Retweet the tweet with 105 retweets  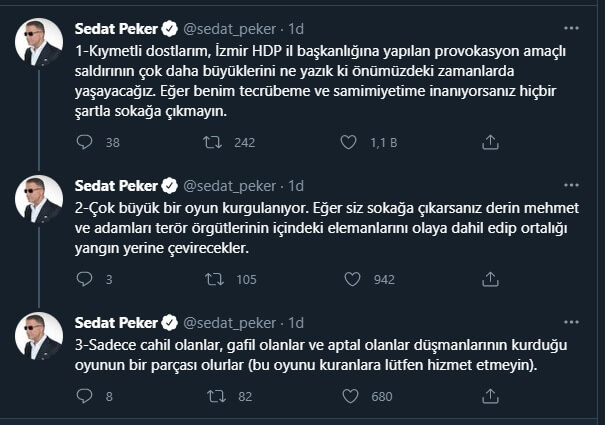click(212, 280)
